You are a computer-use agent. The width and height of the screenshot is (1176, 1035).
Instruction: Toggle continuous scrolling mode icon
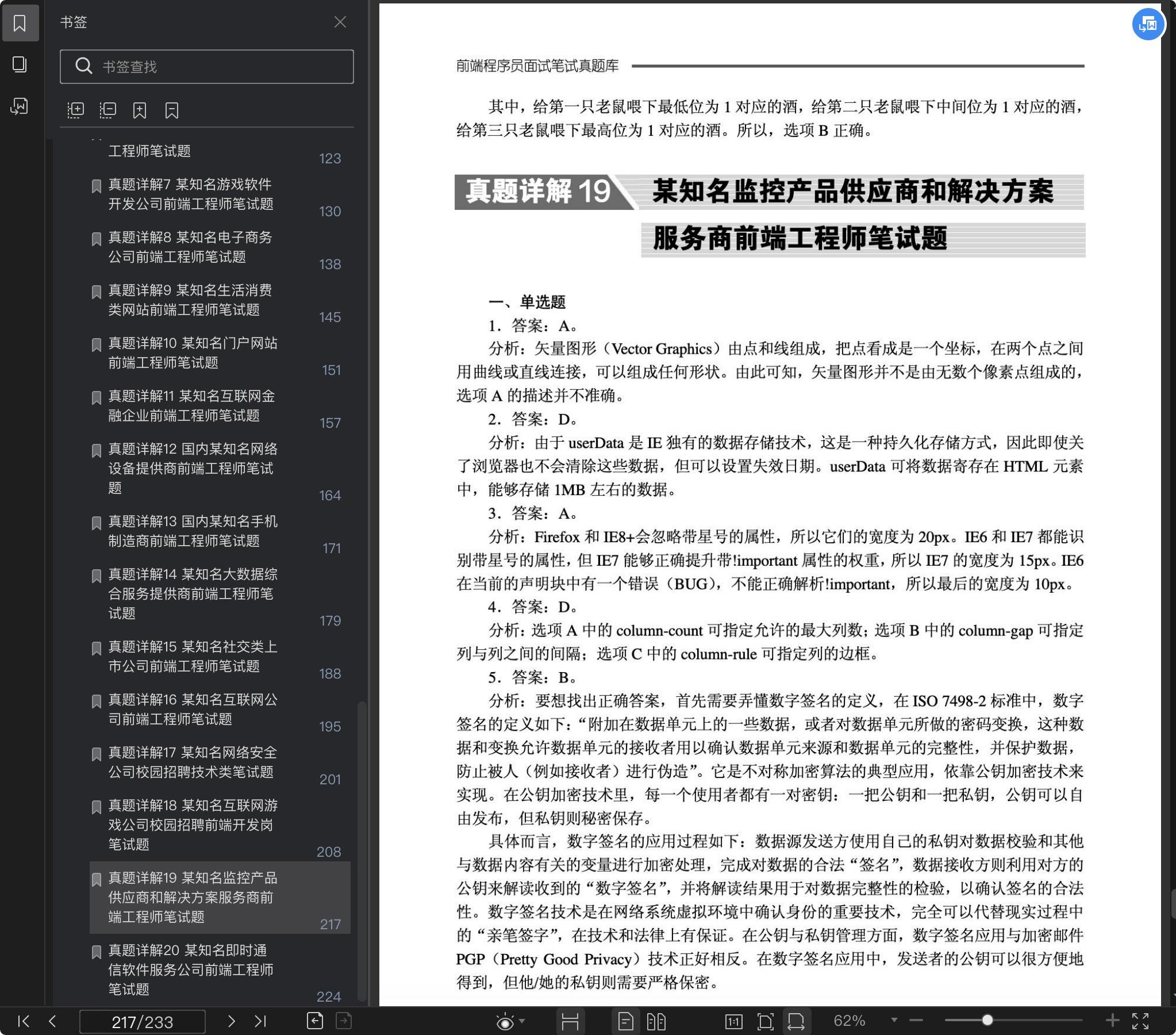[x=570, y=1021]
